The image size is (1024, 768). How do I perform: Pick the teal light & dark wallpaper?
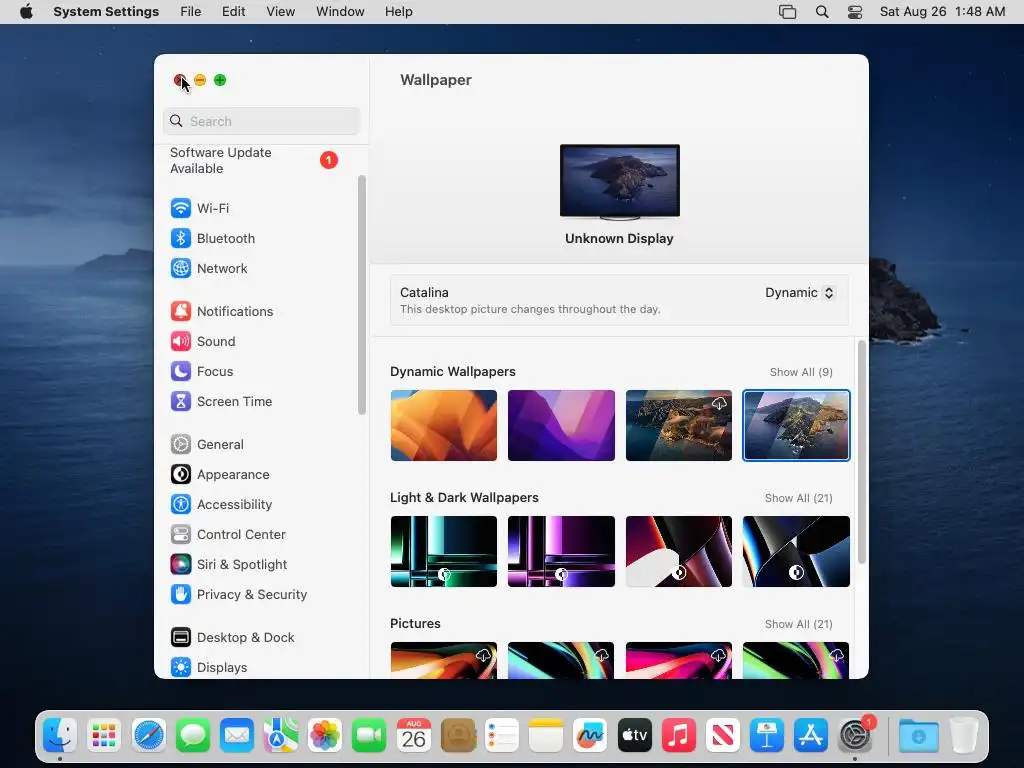(444, 552)
